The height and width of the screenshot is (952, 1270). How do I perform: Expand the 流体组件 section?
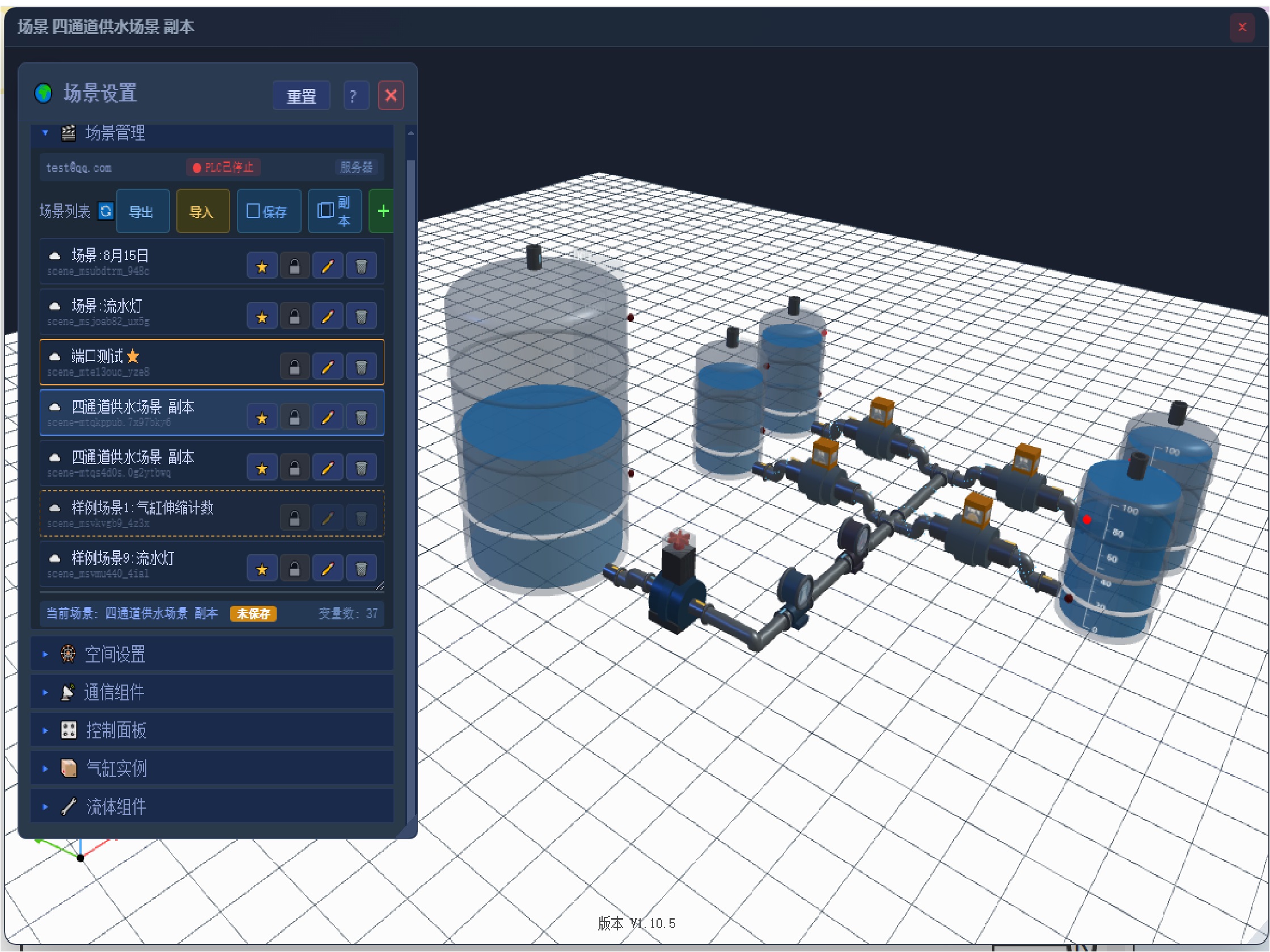[212, 806]
